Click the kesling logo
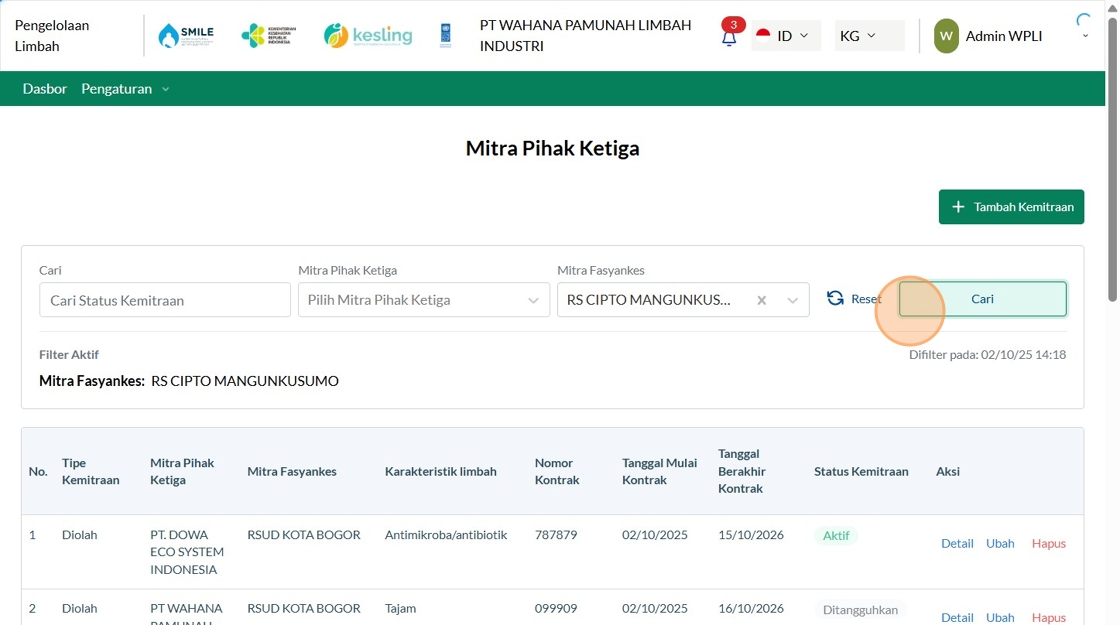The height and width of the screenshot is (625, 1120). (x=368, y=35)
